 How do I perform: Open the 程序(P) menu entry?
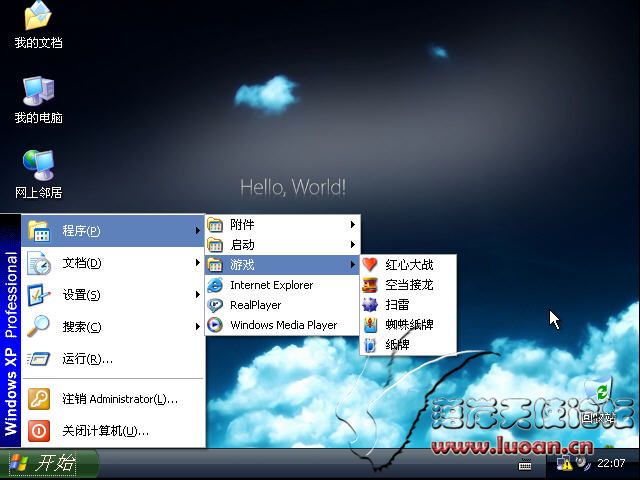tap(113, 231)
